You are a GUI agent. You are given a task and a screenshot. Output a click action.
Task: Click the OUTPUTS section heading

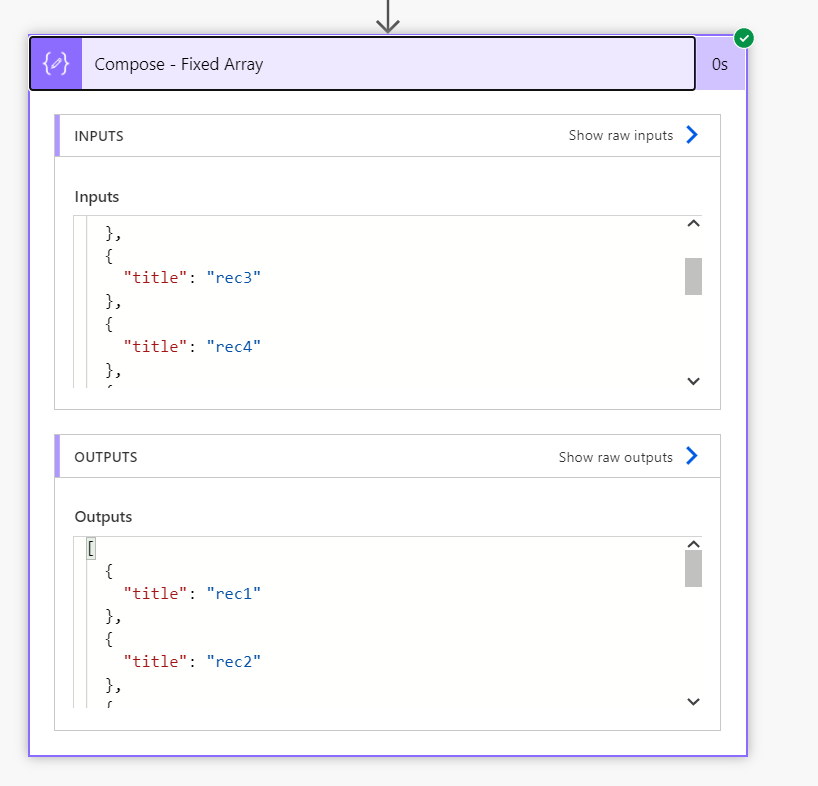tap(105, 457)
